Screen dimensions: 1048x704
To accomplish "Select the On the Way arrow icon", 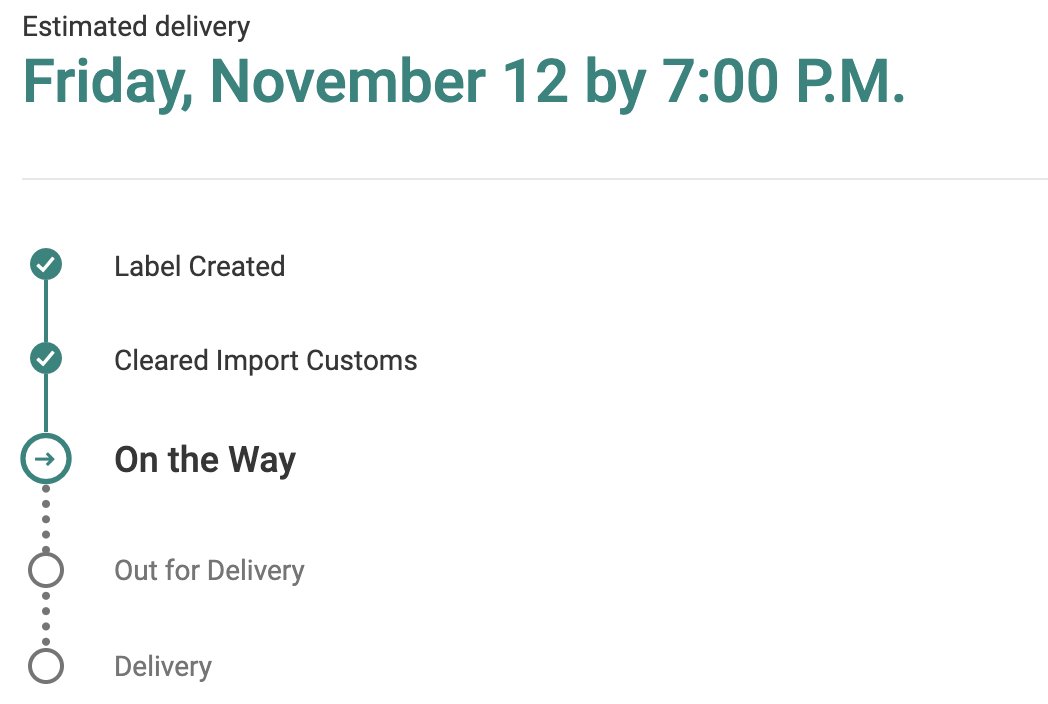I will [x=46, y=459].
